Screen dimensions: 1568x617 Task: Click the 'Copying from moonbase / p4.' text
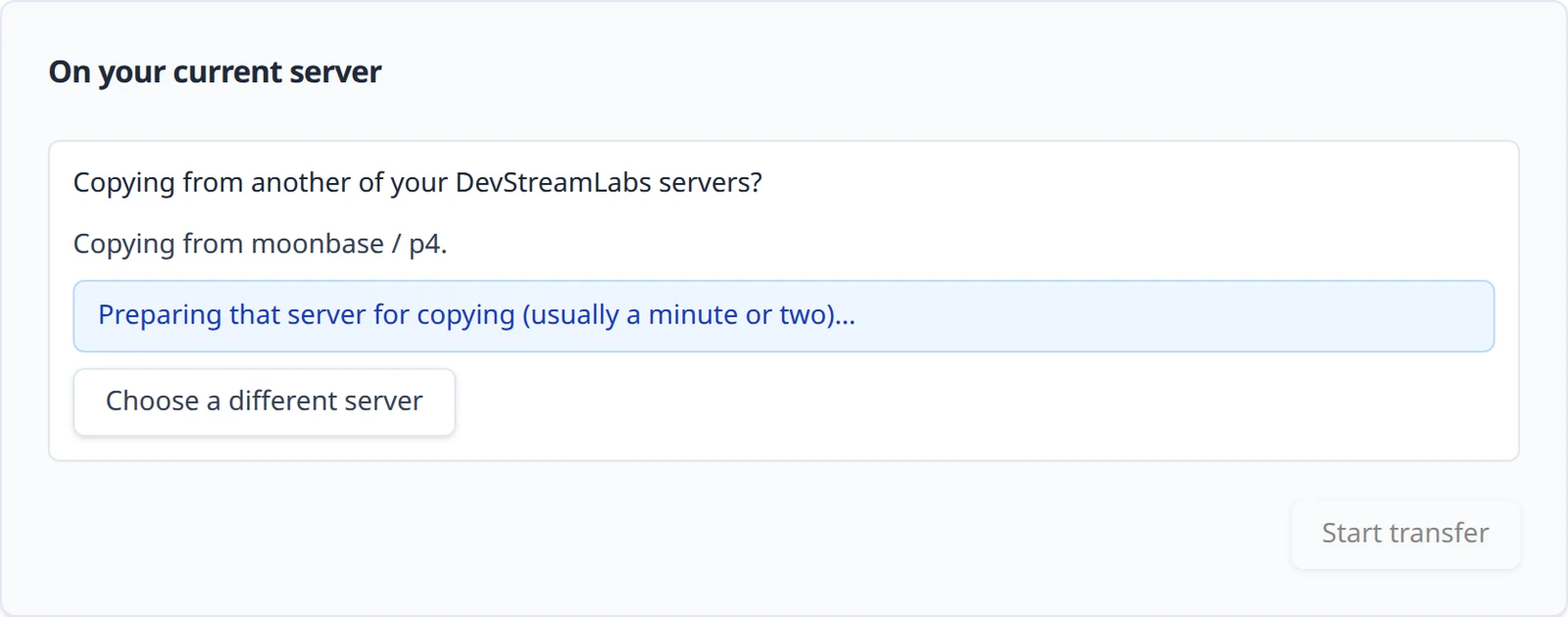(x=260, y=244)
